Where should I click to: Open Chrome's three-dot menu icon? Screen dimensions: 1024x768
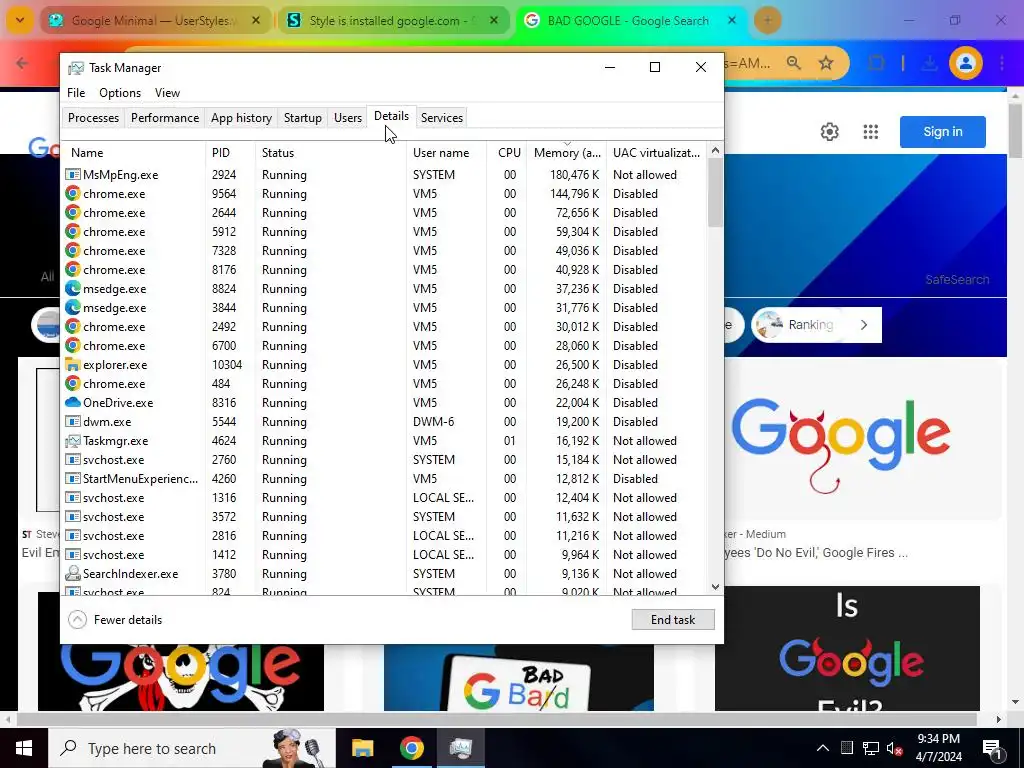[1002, 63]
